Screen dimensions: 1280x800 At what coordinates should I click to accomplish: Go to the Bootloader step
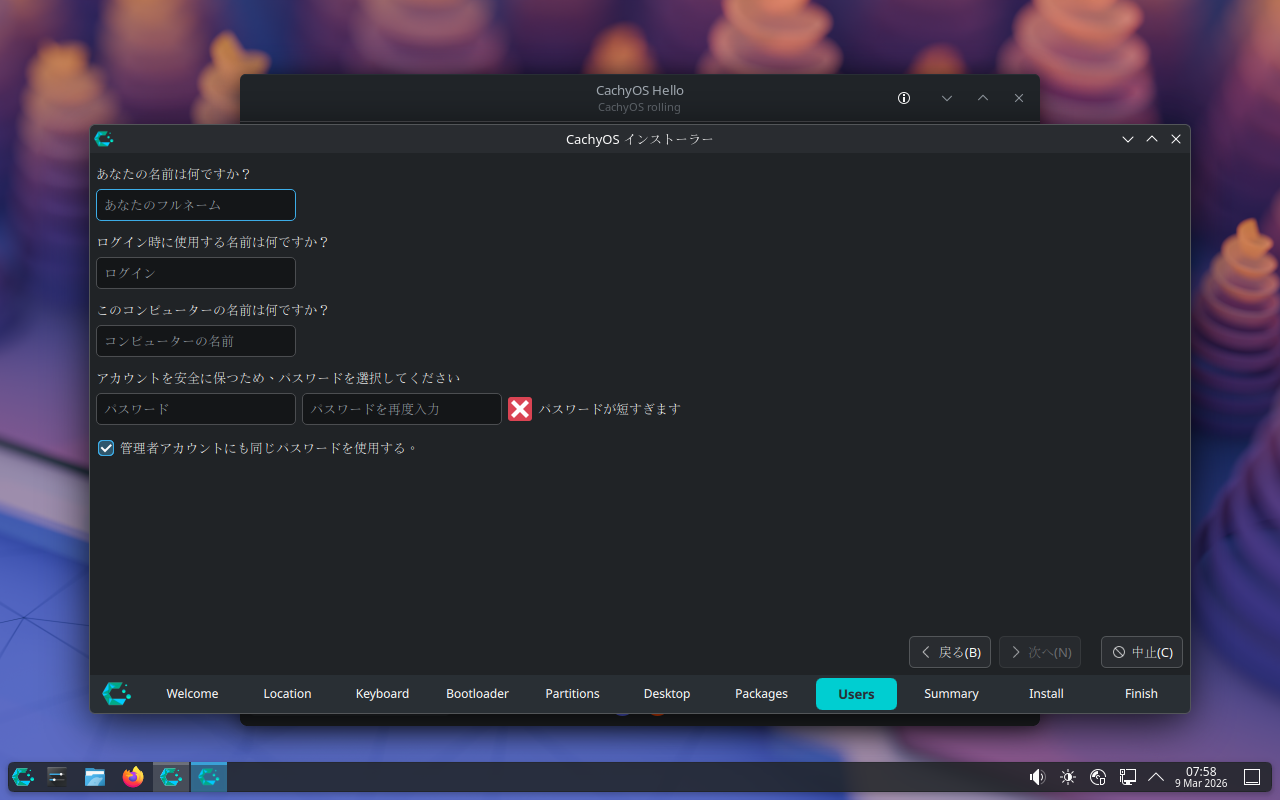(477, 694)
